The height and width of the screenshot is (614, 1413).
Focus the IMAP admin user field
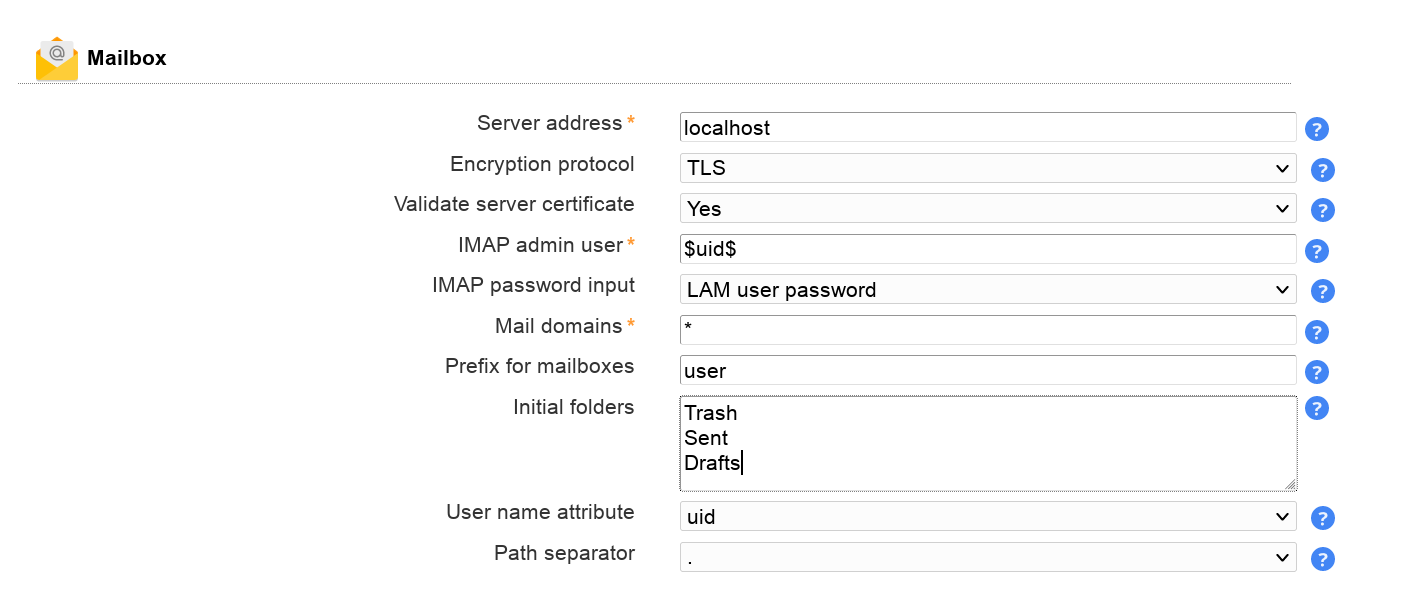click(987, 249)
